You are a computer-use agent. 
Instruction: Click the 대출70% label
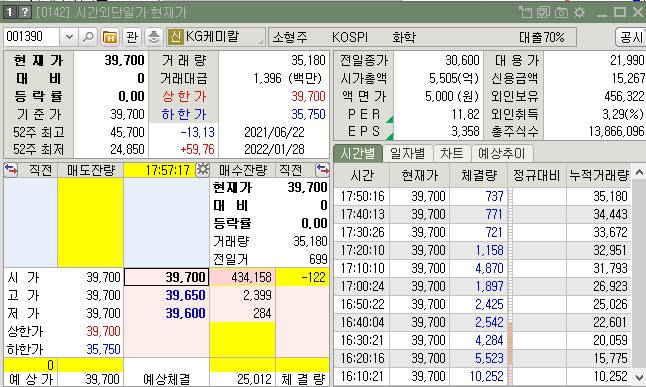tap(542, 38)
